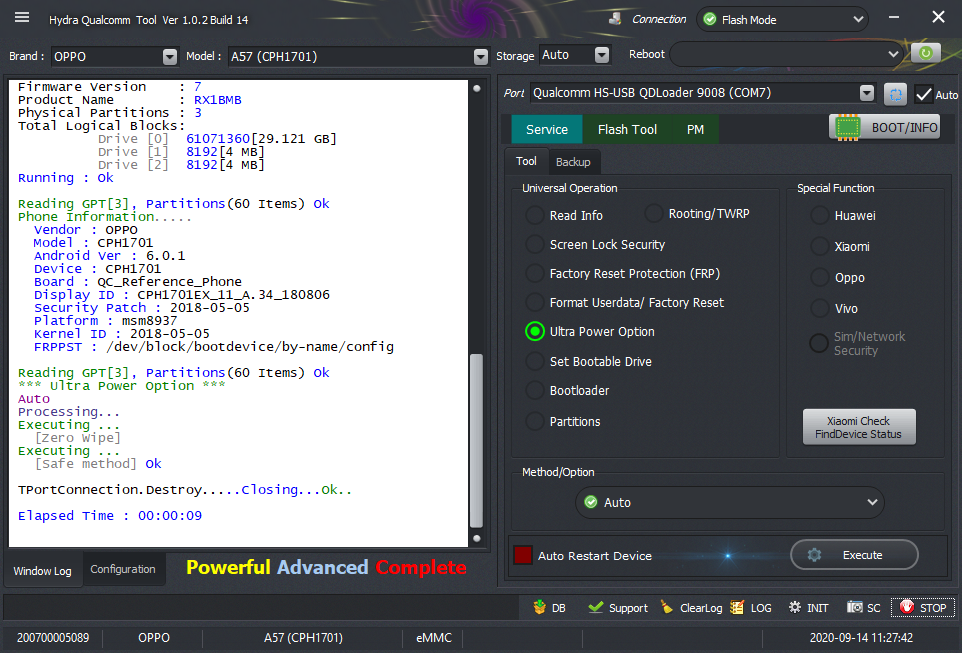Select Screen Lock Security option
This screenshot has width=962, height=653.
[534, 244]
